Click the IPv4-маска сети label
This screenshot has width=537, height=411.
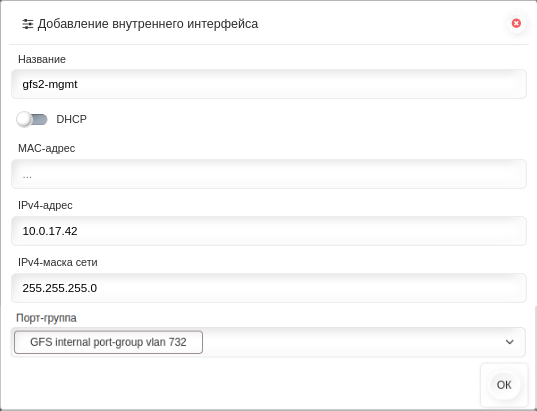coord(58,262)
